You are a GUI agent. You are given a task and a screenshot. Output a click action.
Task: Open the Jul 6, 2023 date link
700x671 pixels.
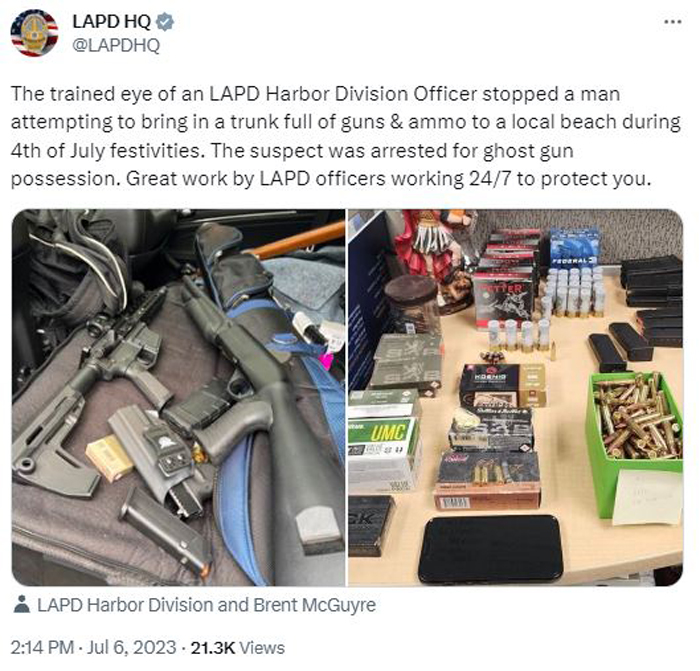pos(132,648)
